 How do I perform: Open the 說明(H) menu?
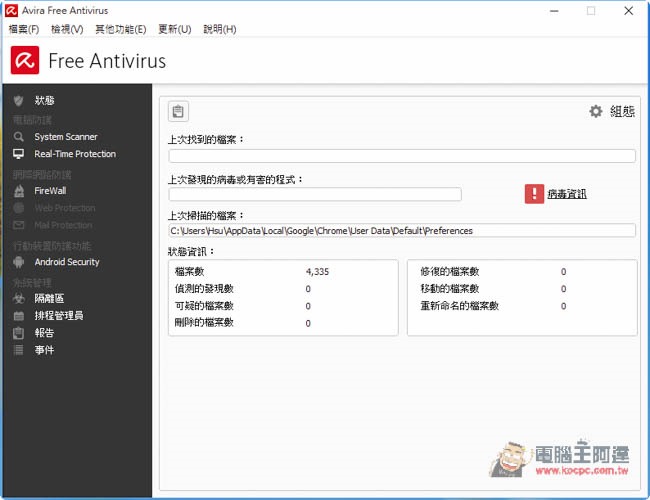click(x=220, y=29)
